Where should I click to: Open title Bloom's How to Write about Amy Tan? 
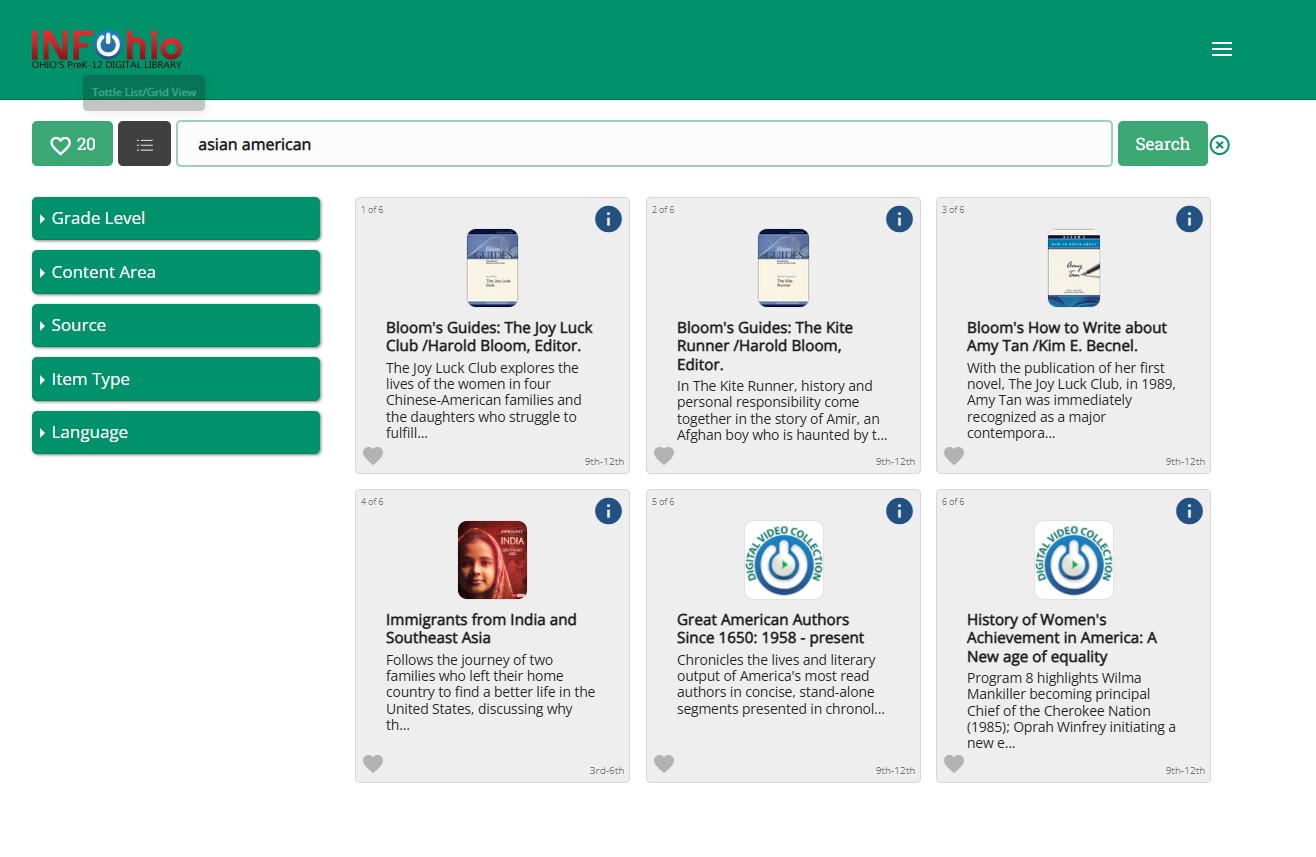click(x=1067, y=337)
